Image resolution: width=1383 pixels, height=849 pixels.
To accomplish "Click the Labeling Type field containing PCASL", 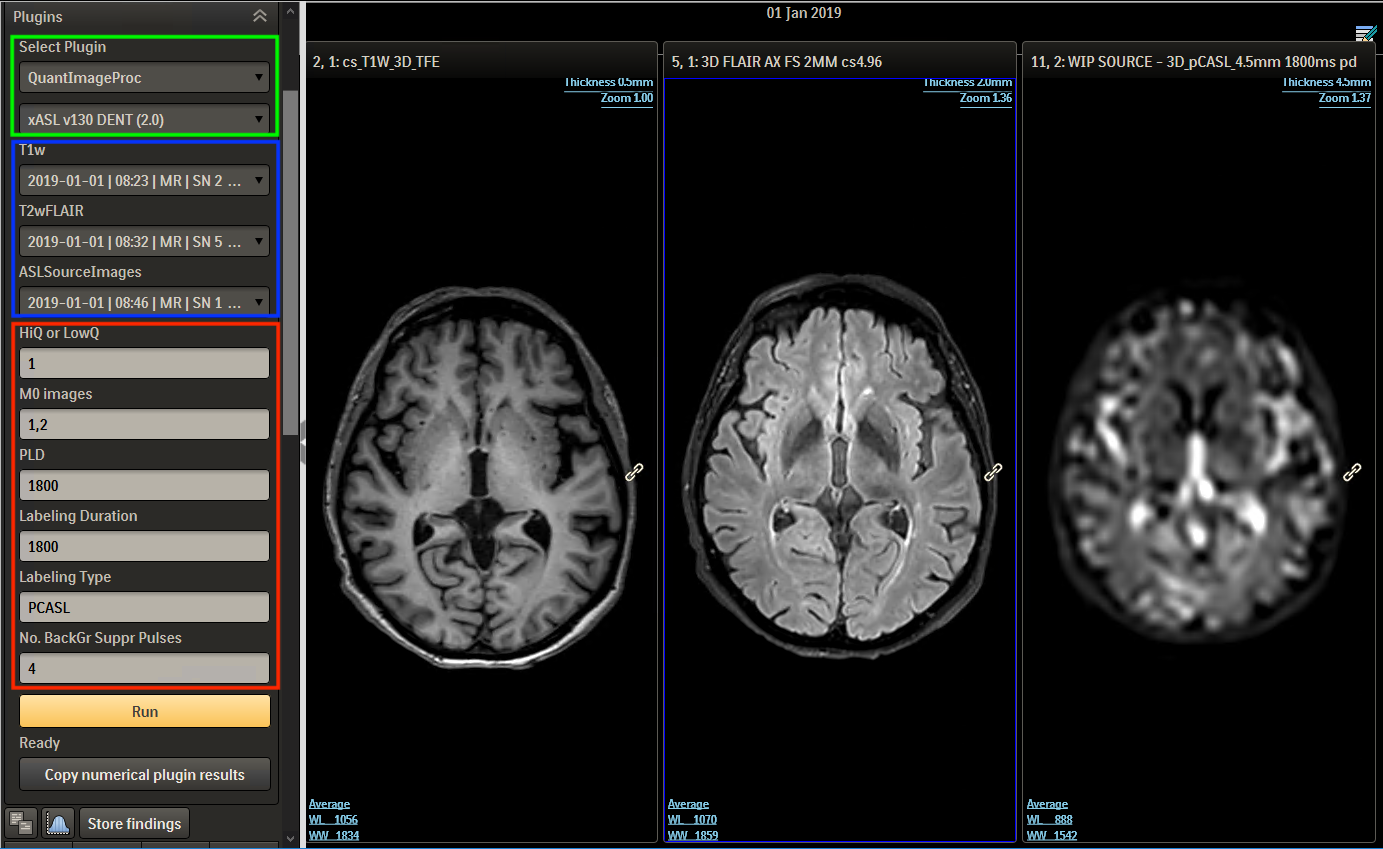I will [144, 607].
